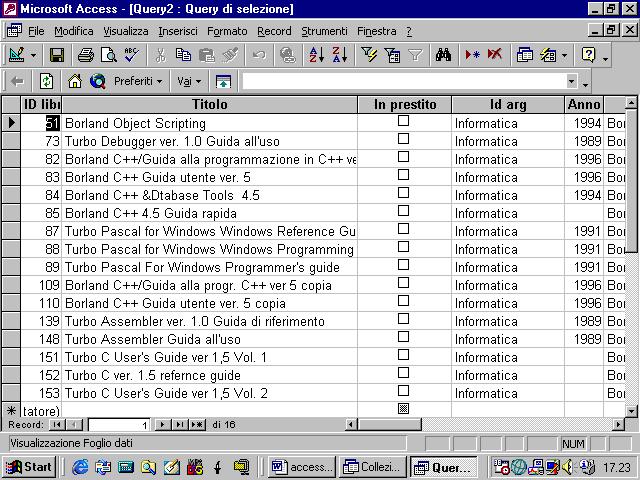This screenshot has height=480, width=640.
Task: Open the Formato menu
Action: tap(227, 31)
